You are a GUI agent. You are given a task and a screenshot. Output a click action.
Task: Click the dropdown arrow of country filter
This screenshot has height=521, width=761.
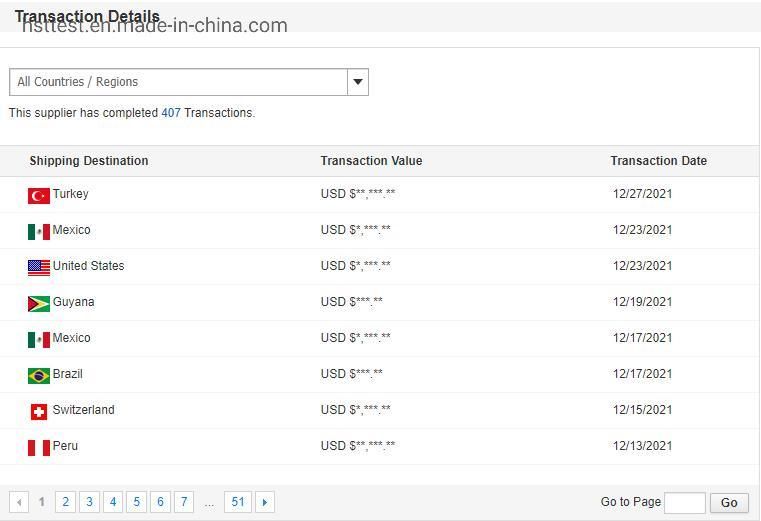pos(358,82)
